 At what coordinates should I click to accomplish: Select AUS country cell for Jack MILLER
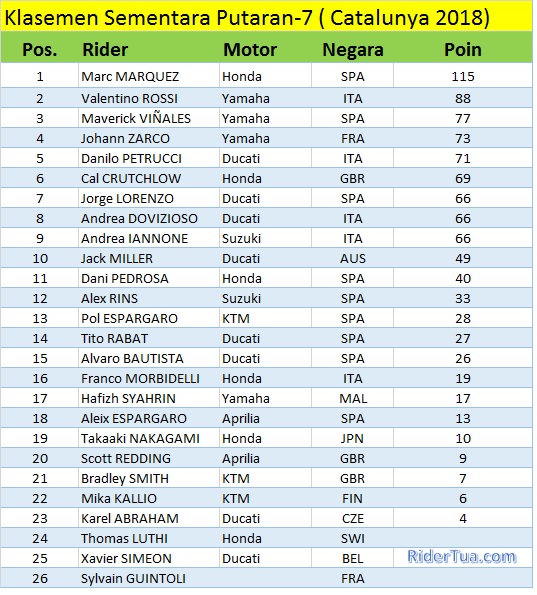[x=353, y=258]
